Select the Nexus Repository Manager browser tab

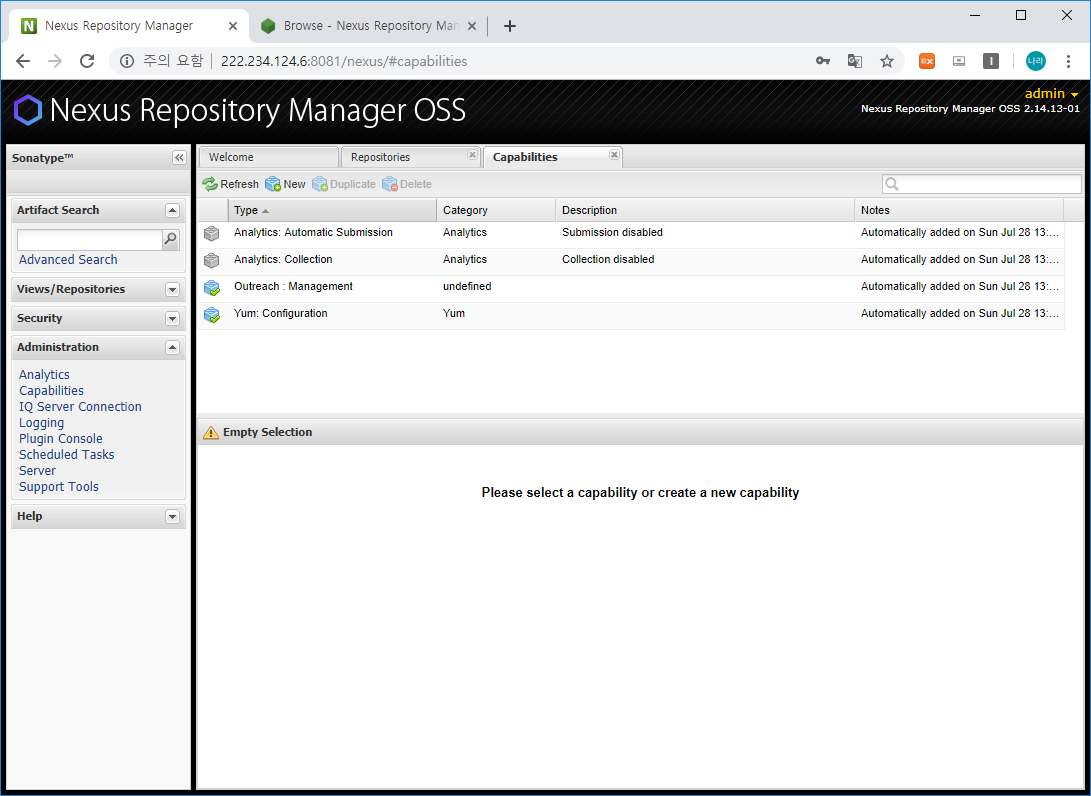point(129,26)
